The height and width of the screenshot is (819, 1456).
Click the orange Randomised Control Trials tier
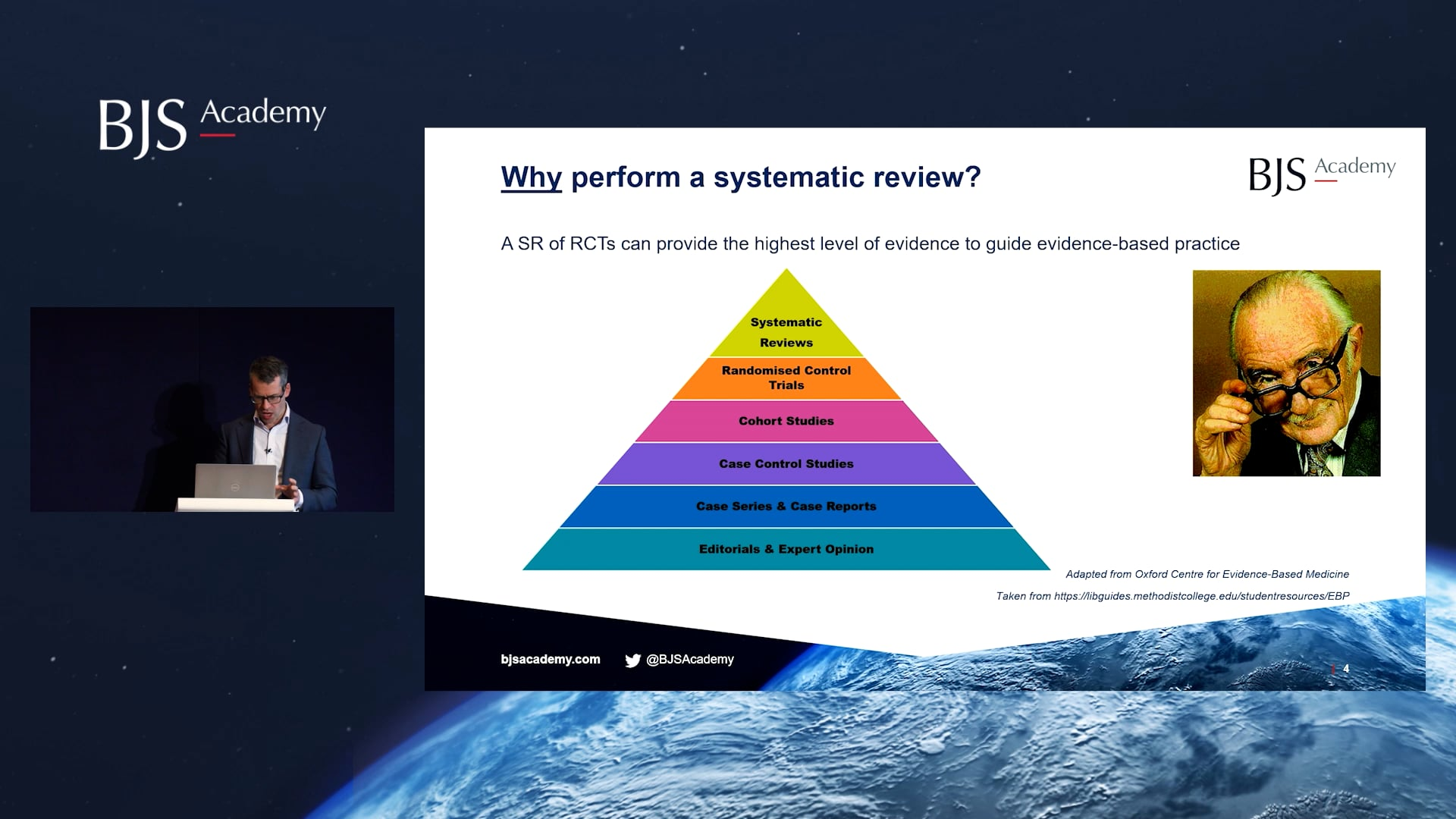pos(786,378)
